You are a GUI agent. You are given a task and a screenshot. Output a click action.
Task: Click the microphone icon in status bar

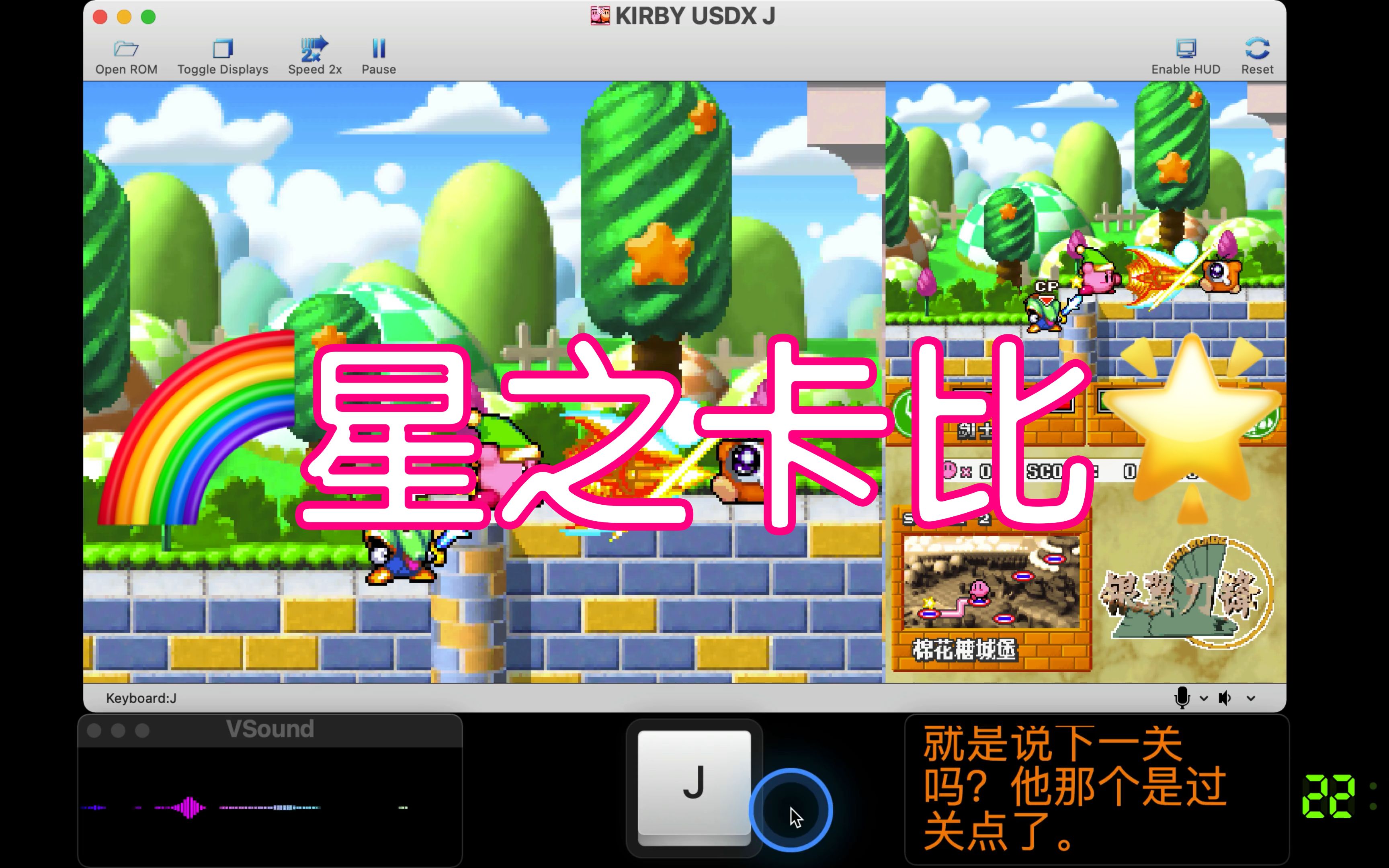coord(1182,698)
